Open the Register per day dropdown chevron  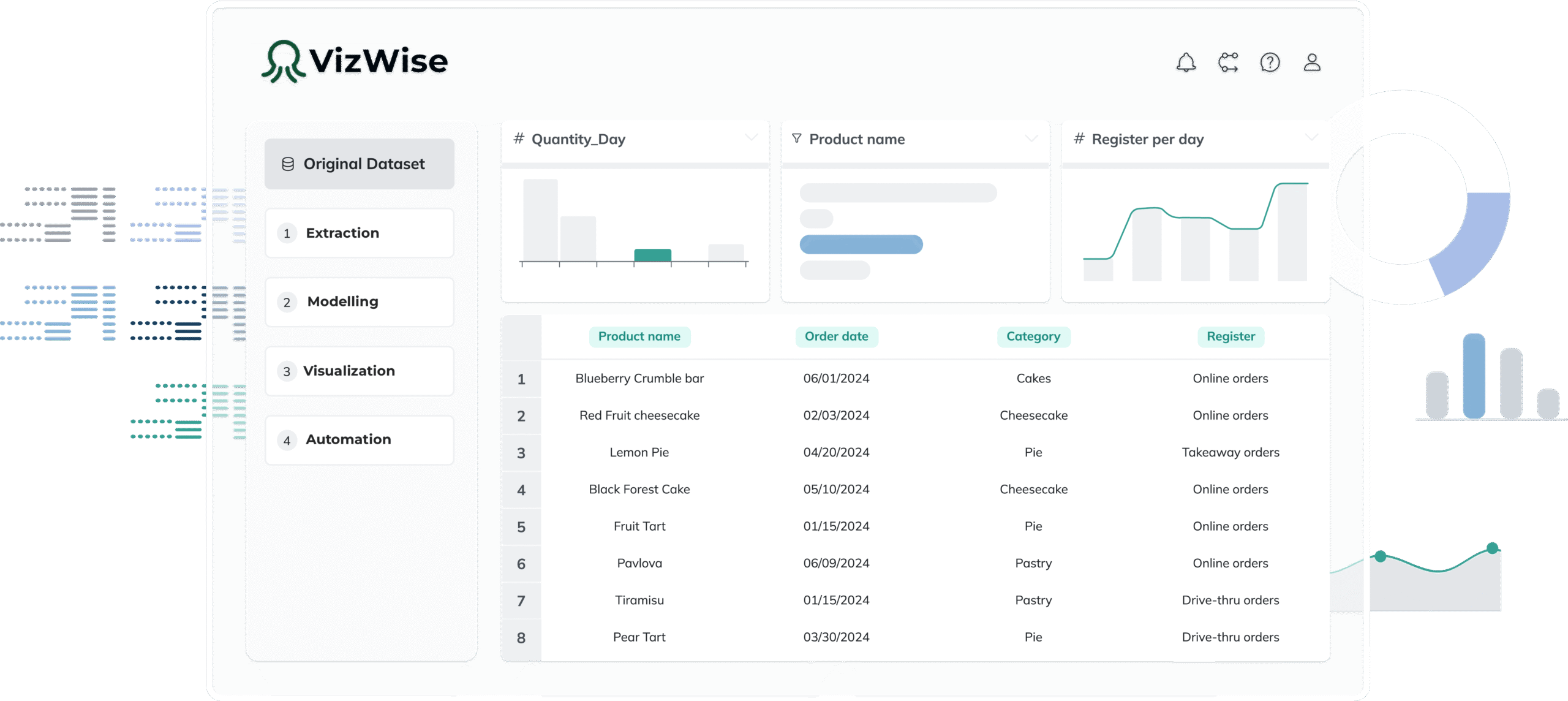1311,137
